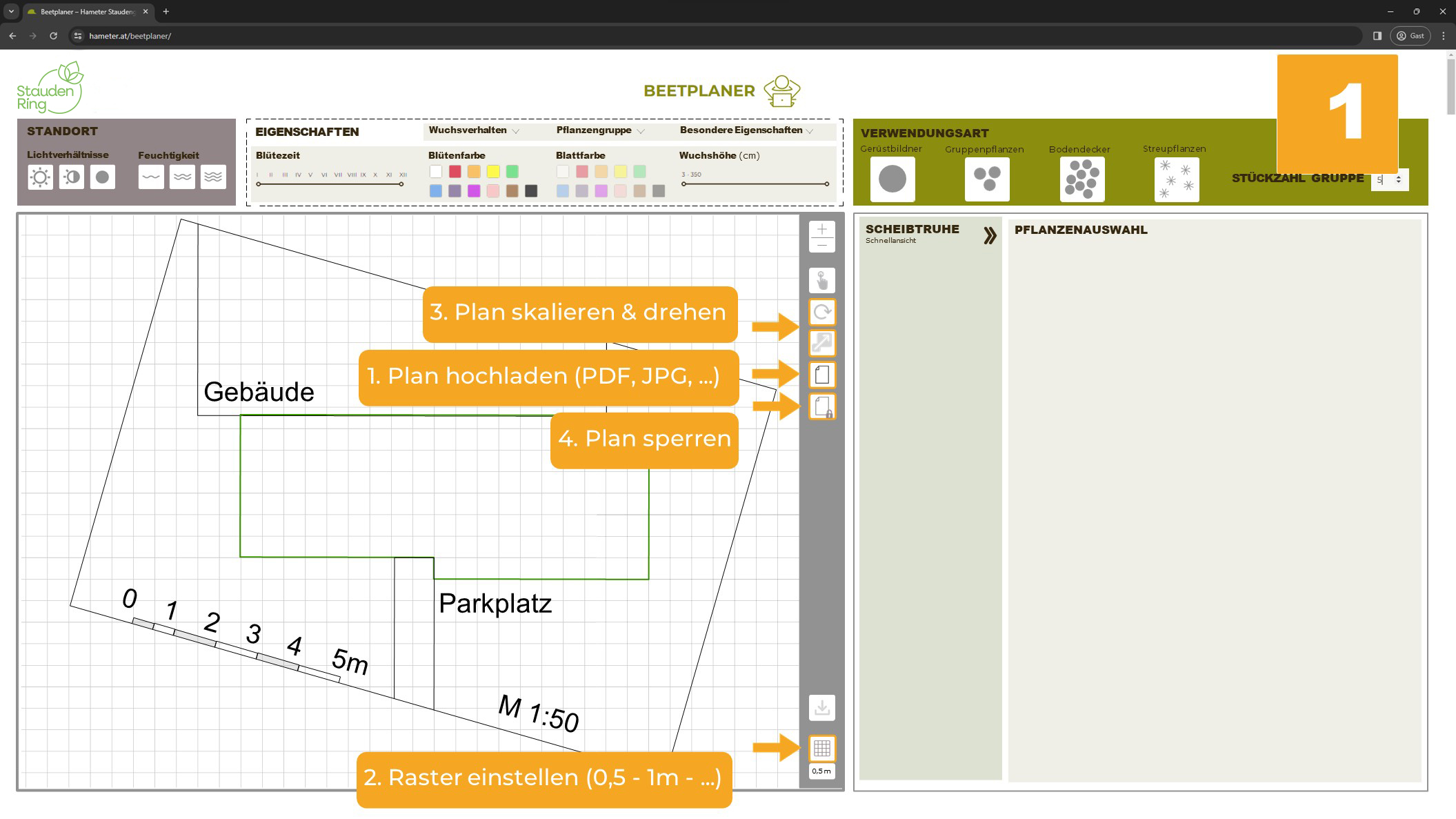The width and height of the screenshot is (1456, 819).
Task: Zoom in with the plus icon
Action: [821, 229]
